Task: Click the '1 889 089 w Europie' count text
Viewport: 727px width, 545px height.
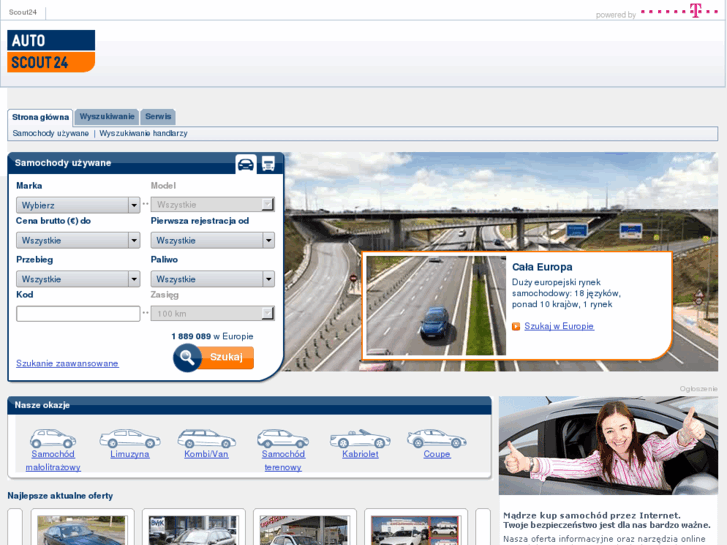Action: click(x=212, y=336)
